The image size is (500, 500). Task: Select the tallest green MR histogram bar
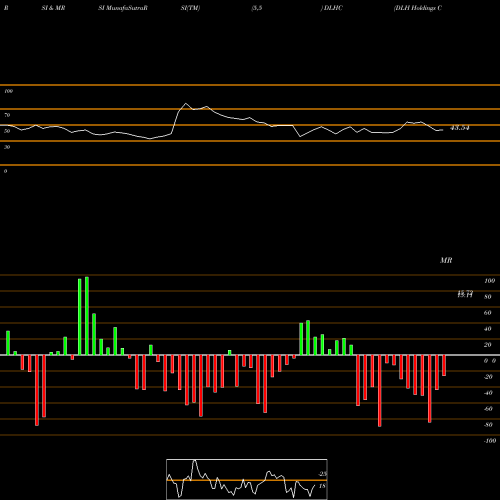(87, 316)
